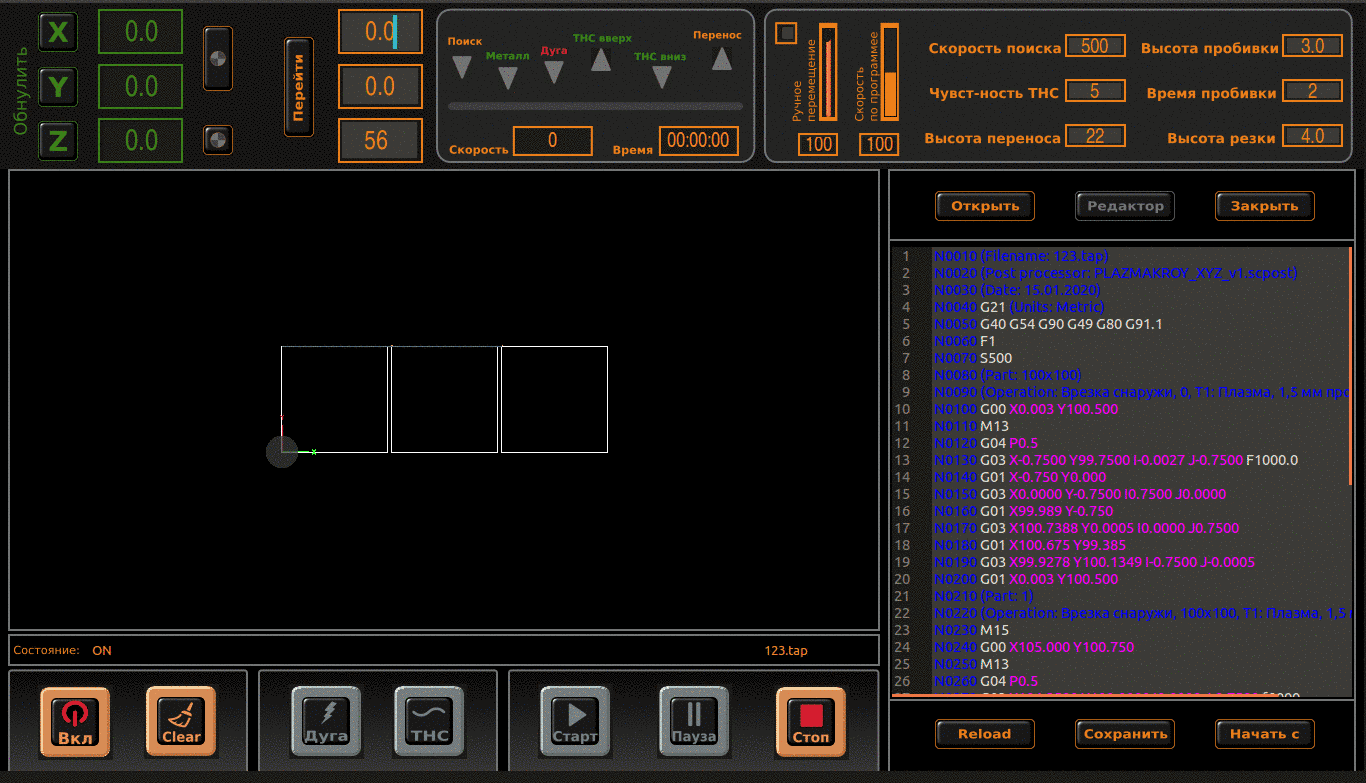This screenshot has height=783, width=1366.
Task: Click the X go-to input field
Action: click(380, 32)
